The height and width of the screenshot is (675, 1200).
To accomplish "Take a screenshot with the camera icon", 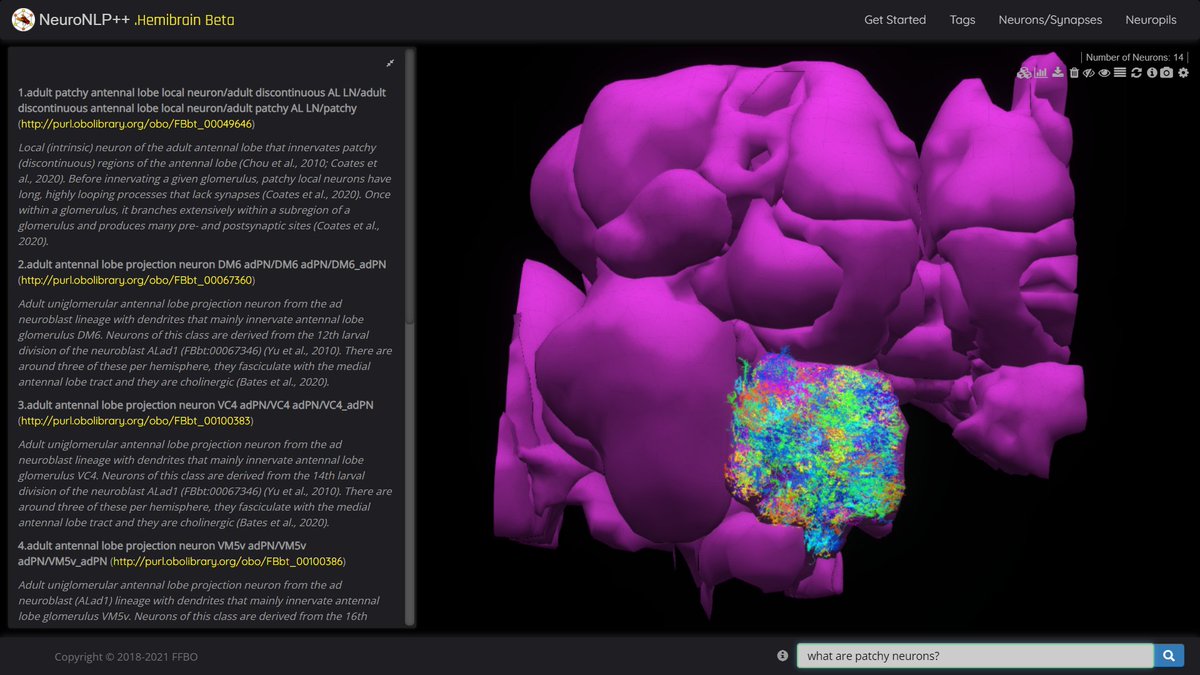I will [1166, 73].
